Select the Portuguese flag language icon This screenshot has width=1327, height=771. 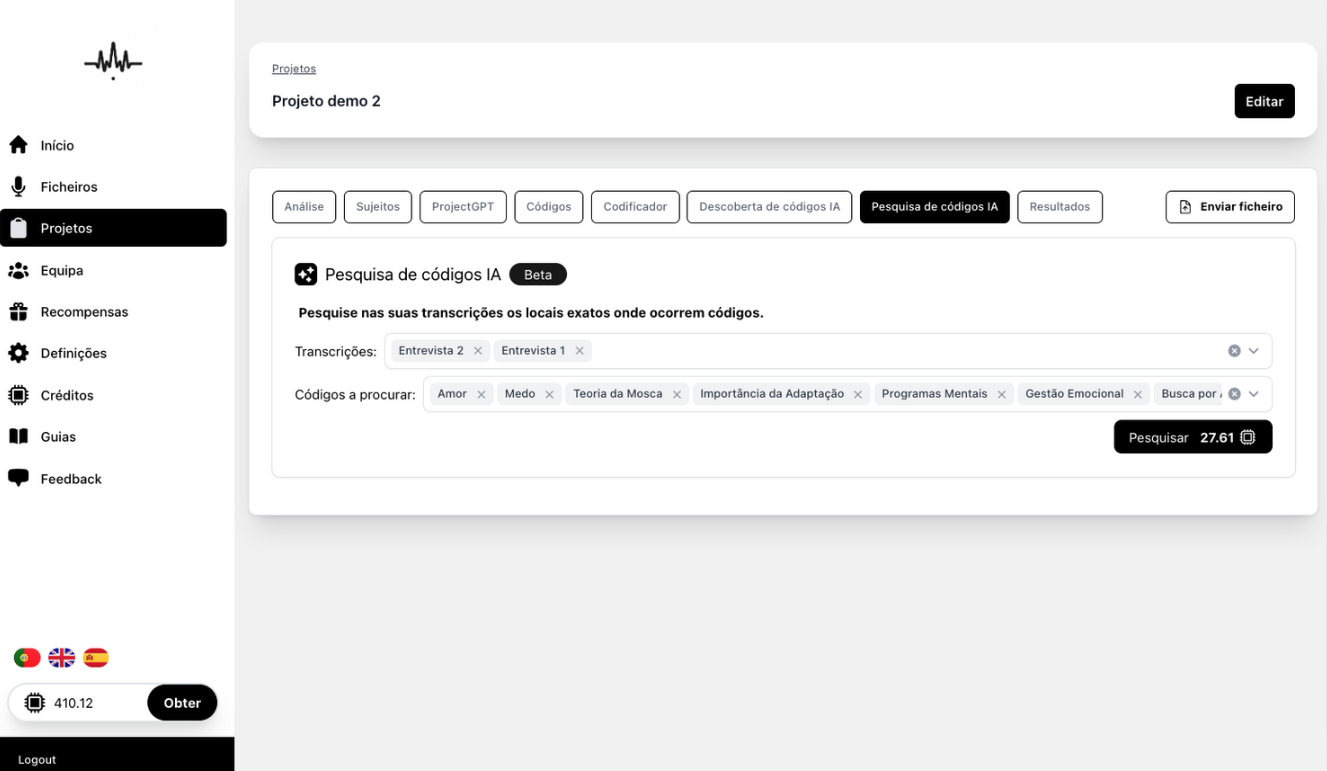click(27, 657)
